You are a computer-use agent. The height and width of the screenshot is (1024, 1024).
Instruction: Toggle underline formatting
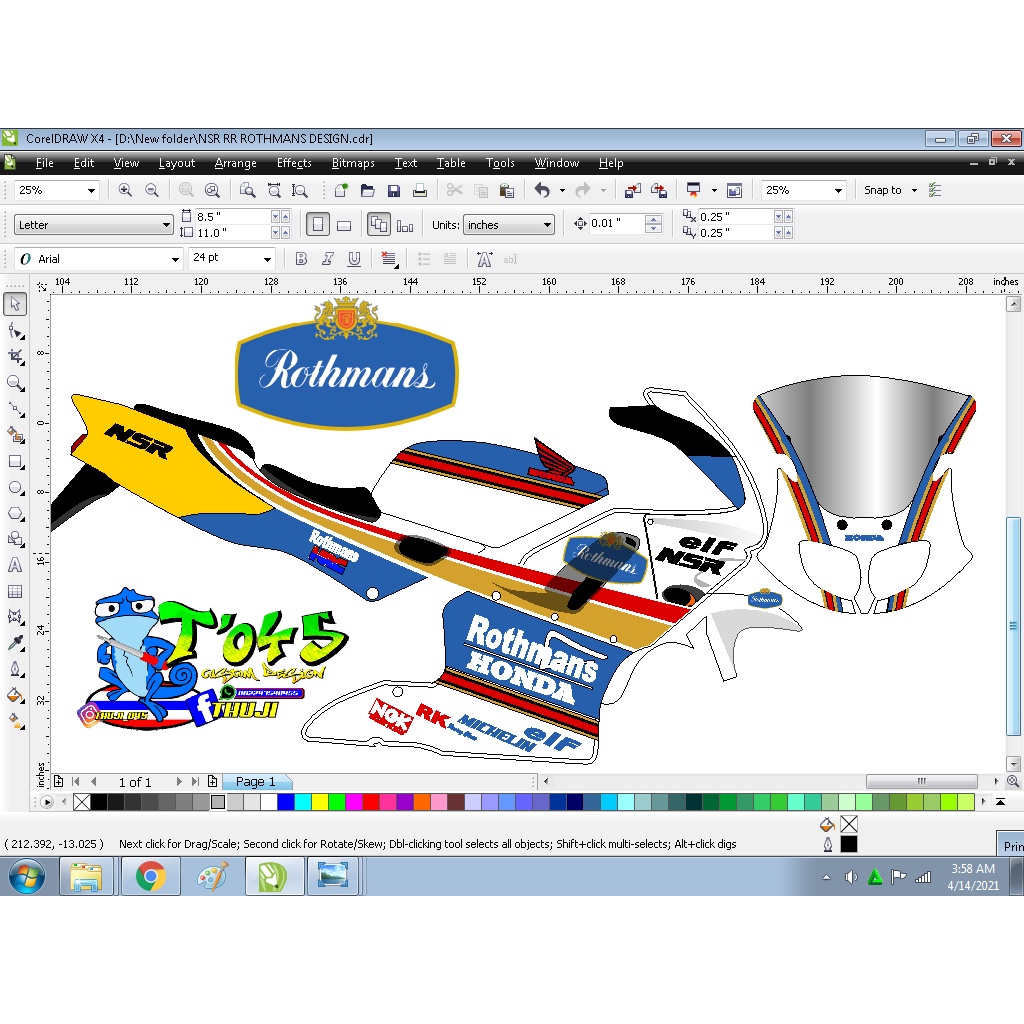point(355,258)
